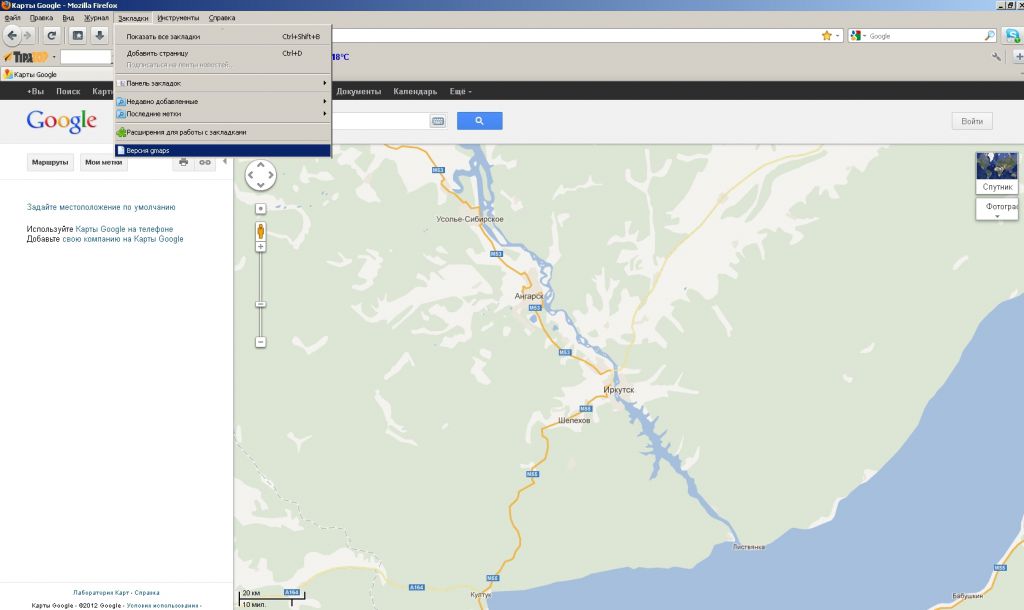Reload the page with the refresh button
Screen dimensions: 1024x610
[52, 36]
